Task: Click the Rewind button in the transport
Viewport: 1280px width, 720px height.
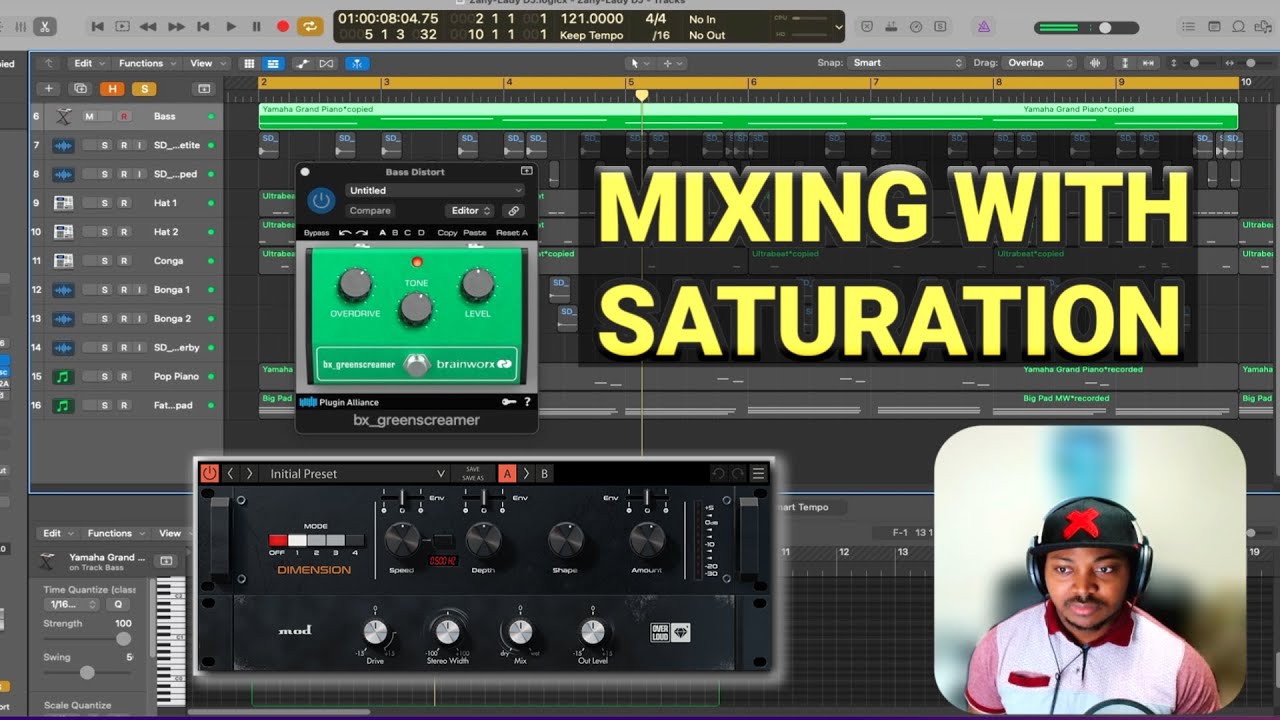Action: coord(148,27)
